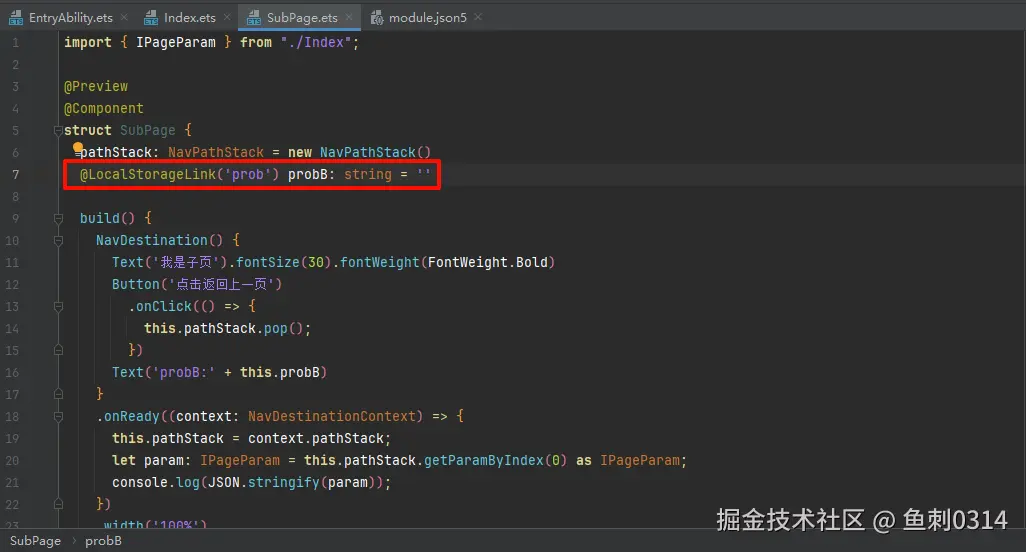Click the Text('我是子页') call

tap(169, 262)
